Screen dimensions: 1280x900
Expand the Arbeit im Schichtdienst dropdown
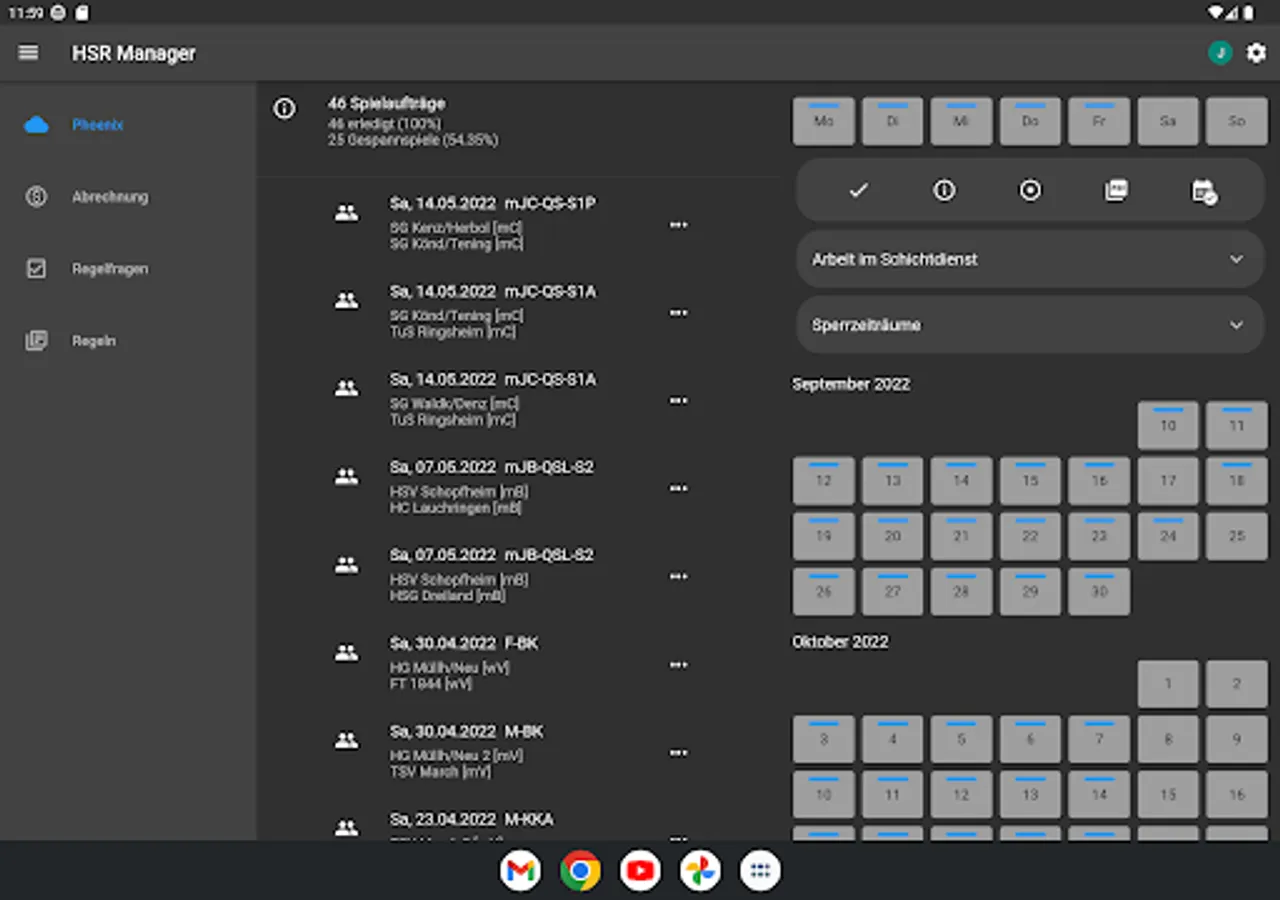click(x=1030, y=259)
